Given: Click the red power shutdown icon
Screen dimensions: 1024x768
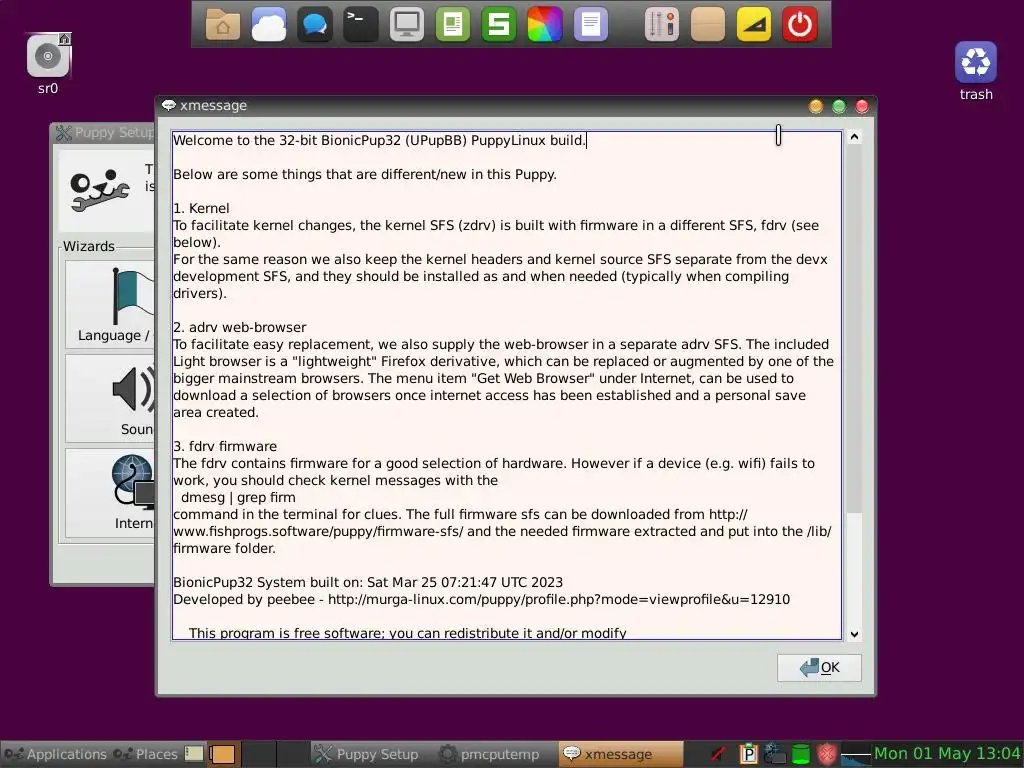Looking at the screenshot, I should [x=800, y=25].
